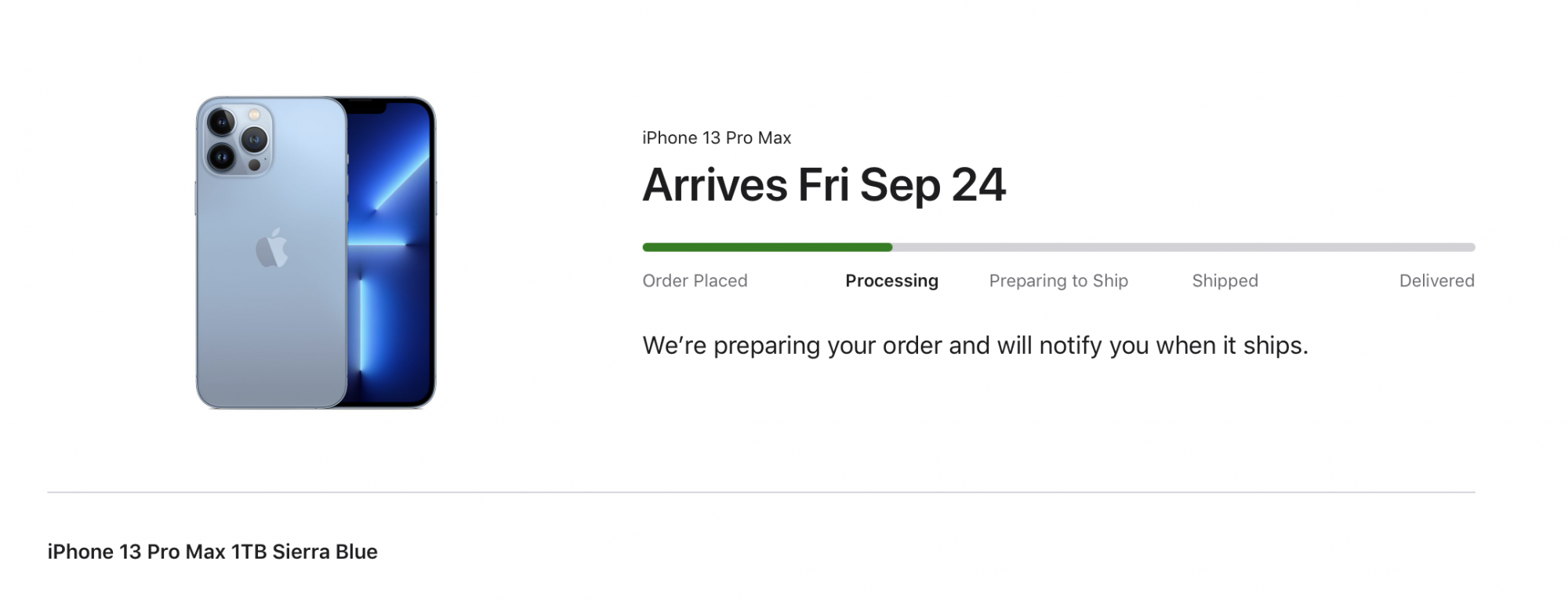This screenshot has height=601, width=1568.
Task: Select the Shipped status step
Action: [1225, 281]
